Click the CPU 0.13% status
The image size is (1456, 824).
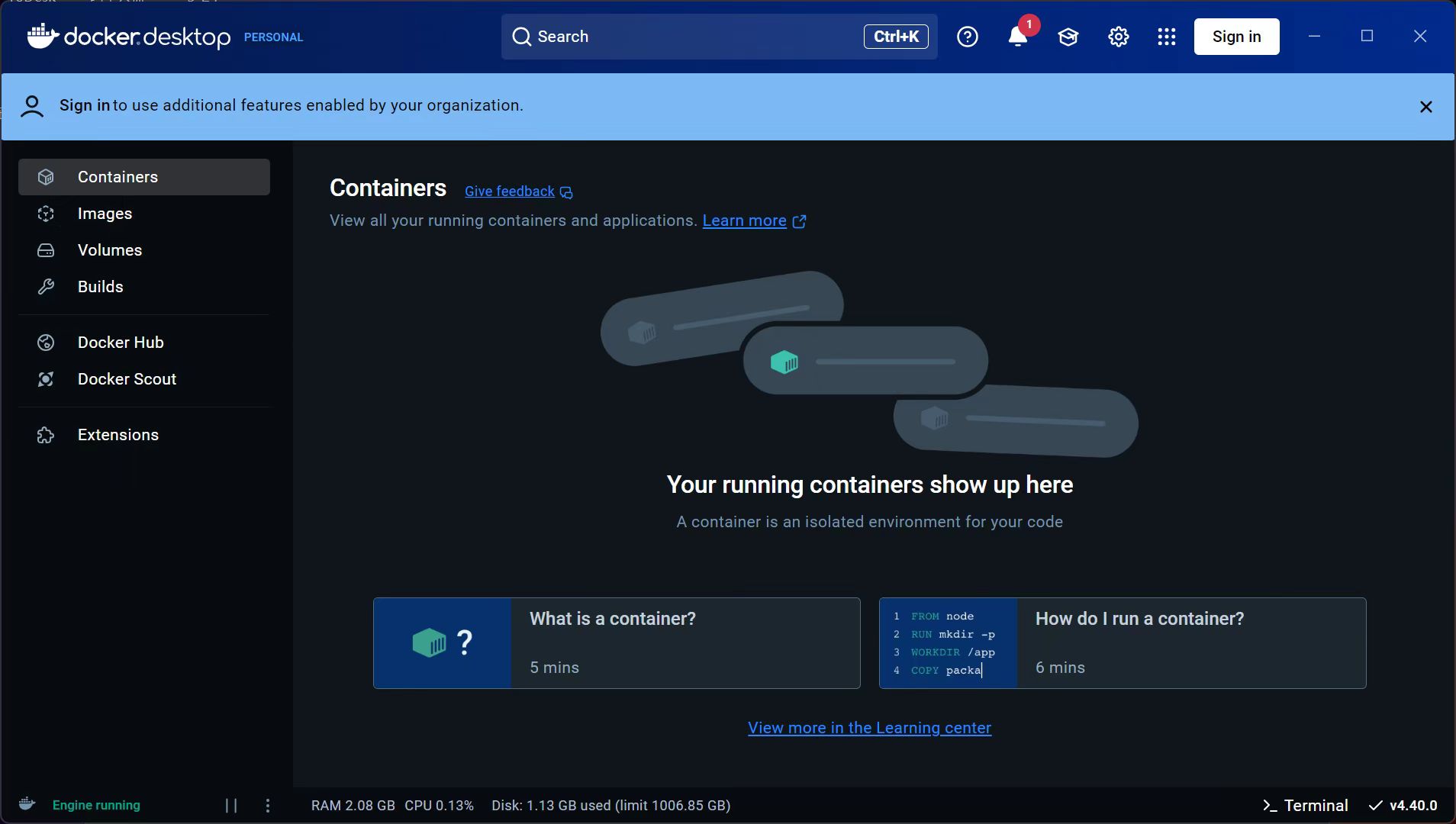coord(439,806)
